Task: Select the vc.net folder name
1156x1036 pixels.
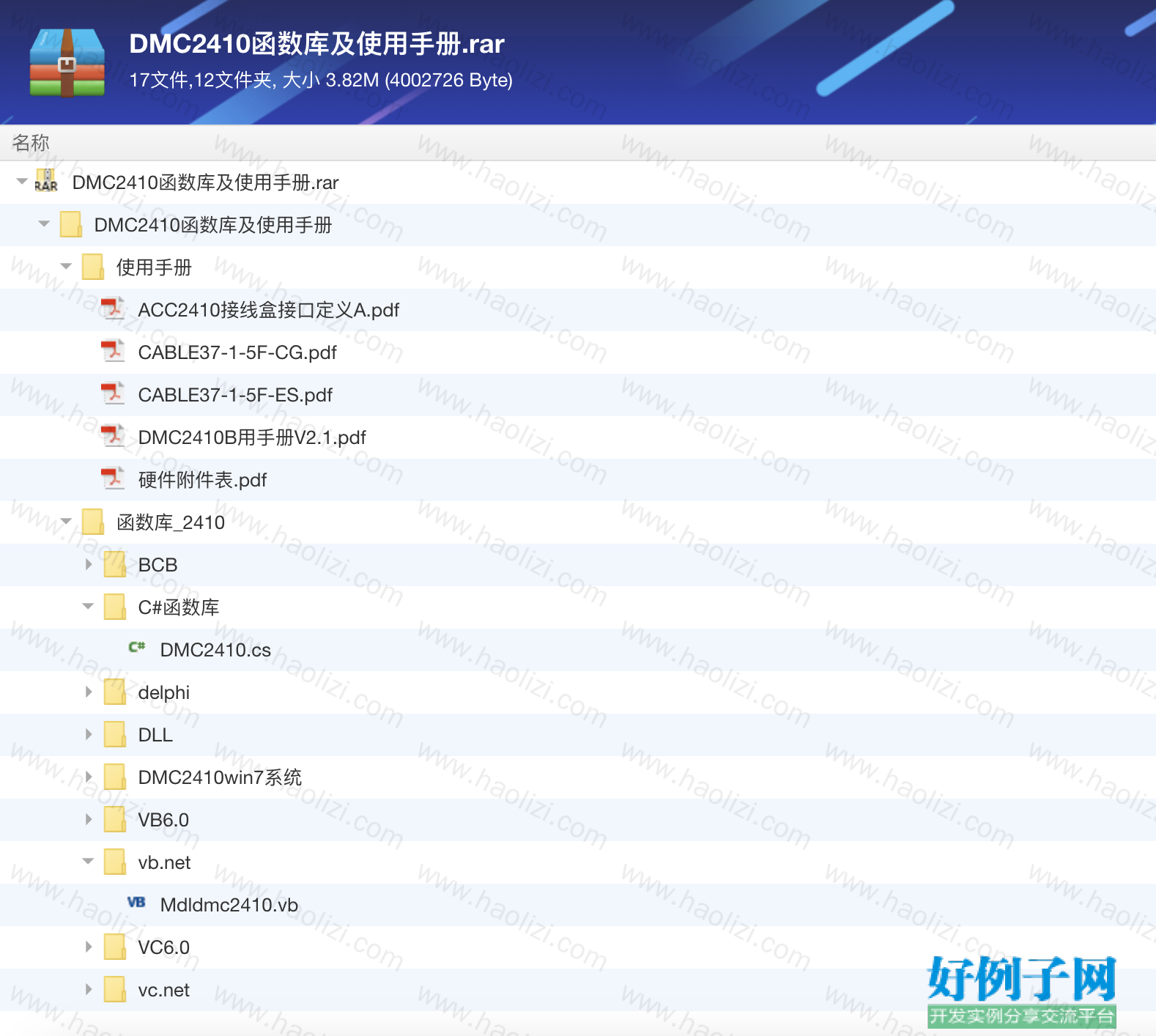Action: coord(164,990)
